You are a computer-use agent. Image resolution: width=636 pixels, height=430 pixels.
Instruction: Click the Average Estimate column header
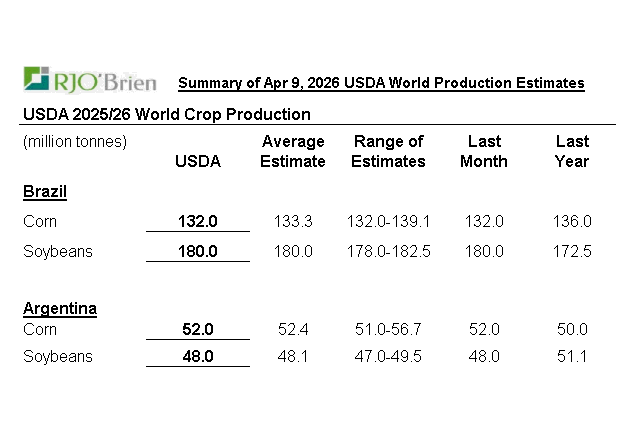point(293,151)
